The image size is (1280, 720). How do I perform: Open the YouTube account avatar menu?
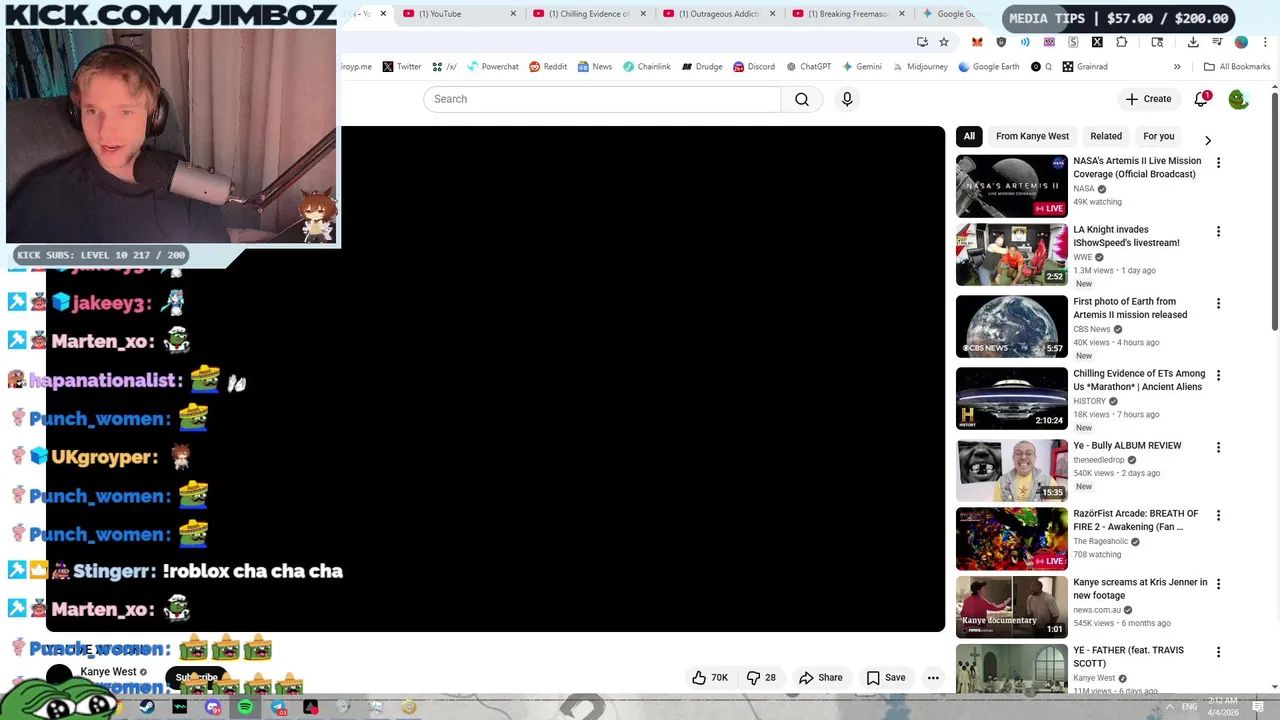[1239, 99]
